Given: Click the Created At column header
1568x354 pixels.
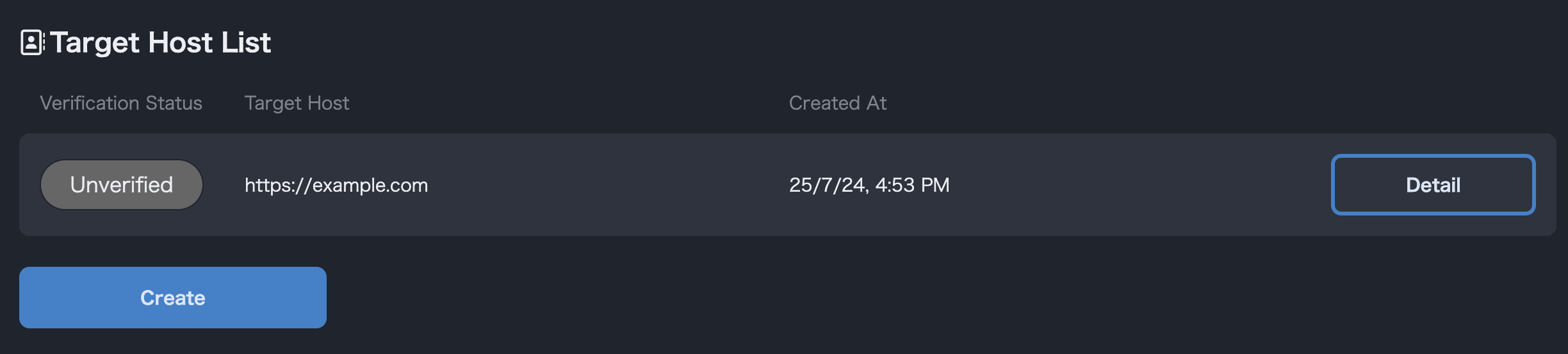Looking at the screenshot, I should 837,103.
